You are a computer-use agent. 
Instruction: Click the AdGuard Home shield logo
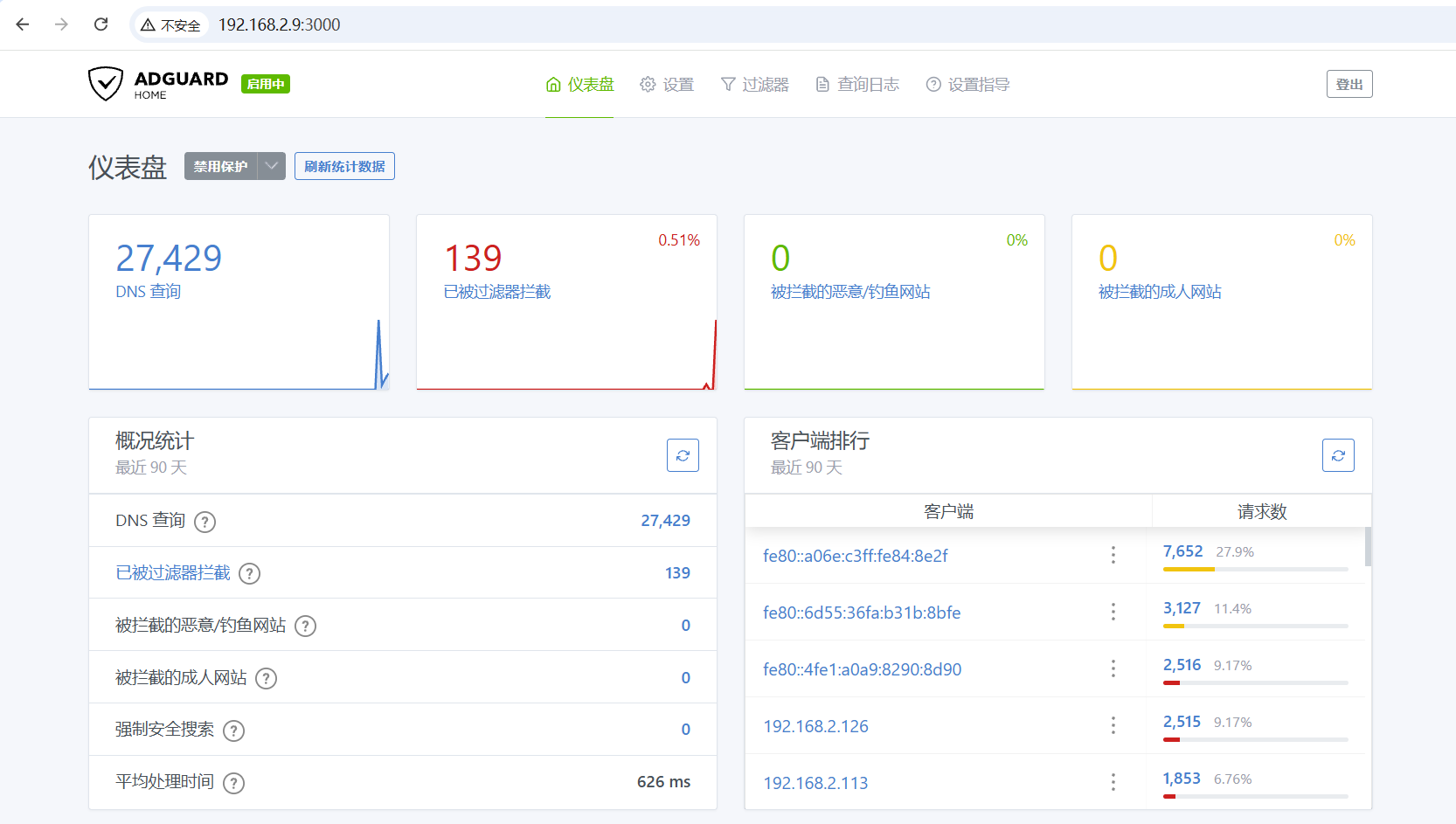click(106, 84)
